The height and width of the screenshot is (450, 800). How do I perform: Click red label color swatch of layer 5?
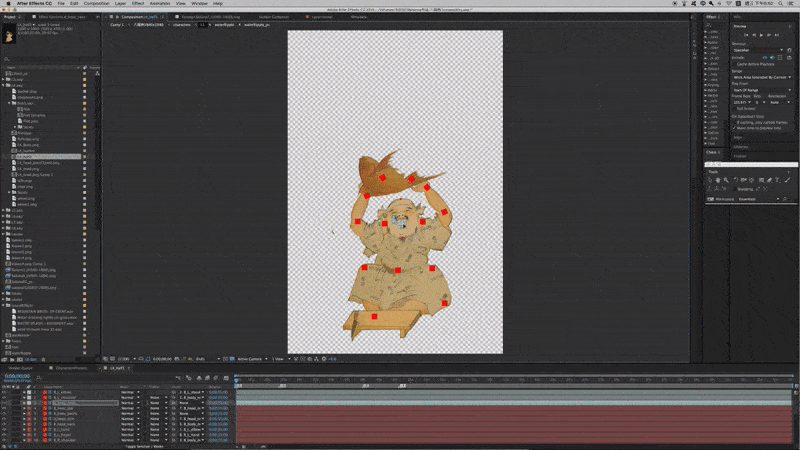tap(29, 414)
